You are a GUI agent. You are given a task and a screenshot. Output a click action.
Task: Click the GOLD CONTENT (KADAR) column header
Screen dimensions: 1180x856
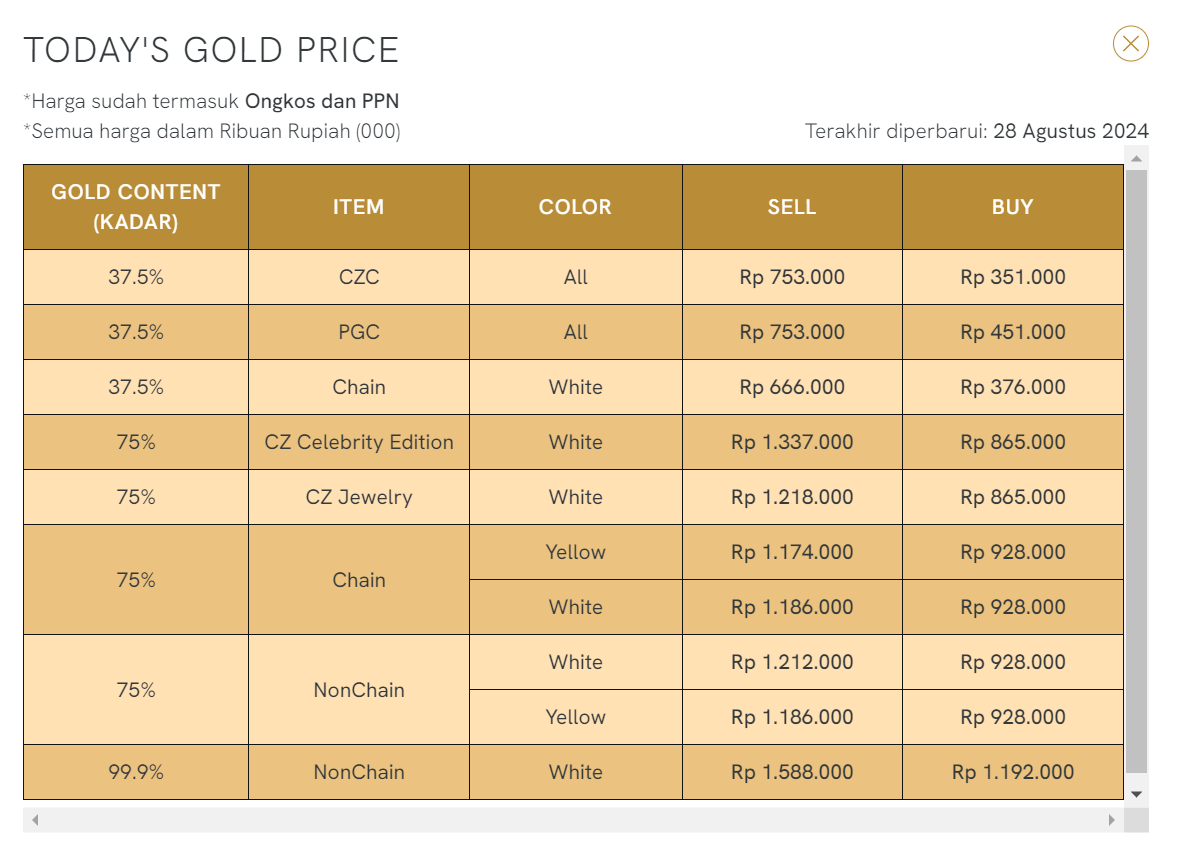coord(136,207)
